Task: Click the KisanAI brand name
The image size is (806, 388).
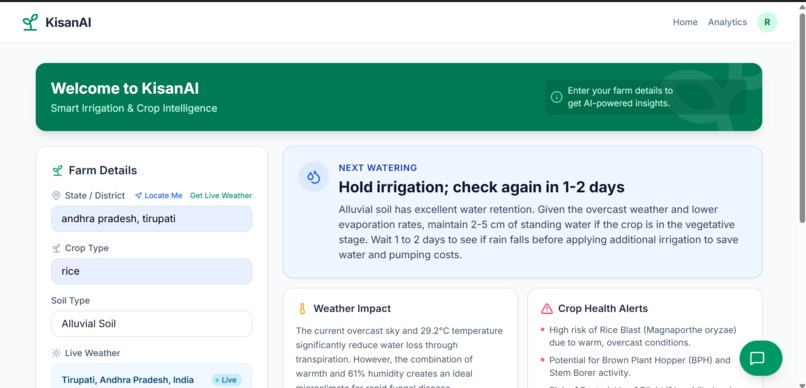Action: (x=68, y=22)
